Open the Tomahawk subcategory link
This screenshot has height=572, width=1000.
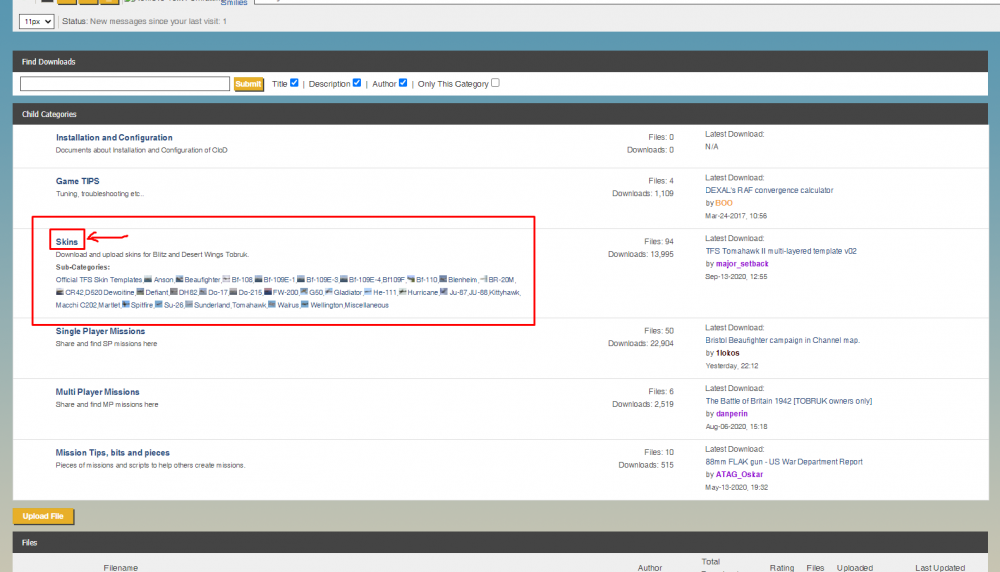(x=249, y=305)
